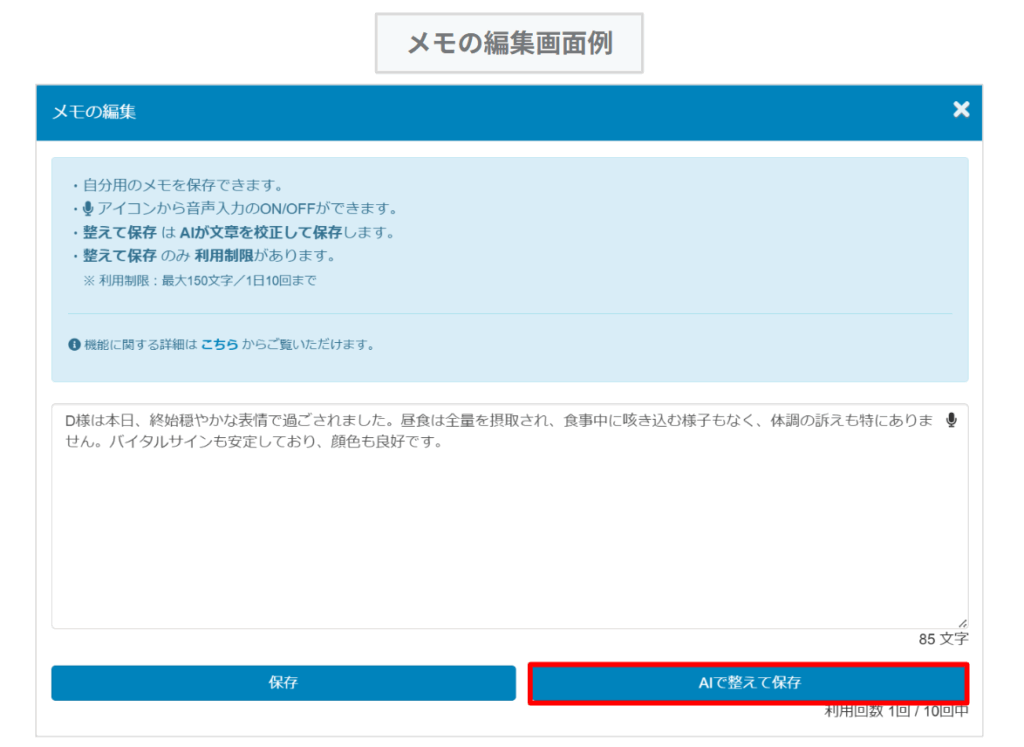
Task: Click the textarea resize handle corner
Action: [x=962, y=622]
